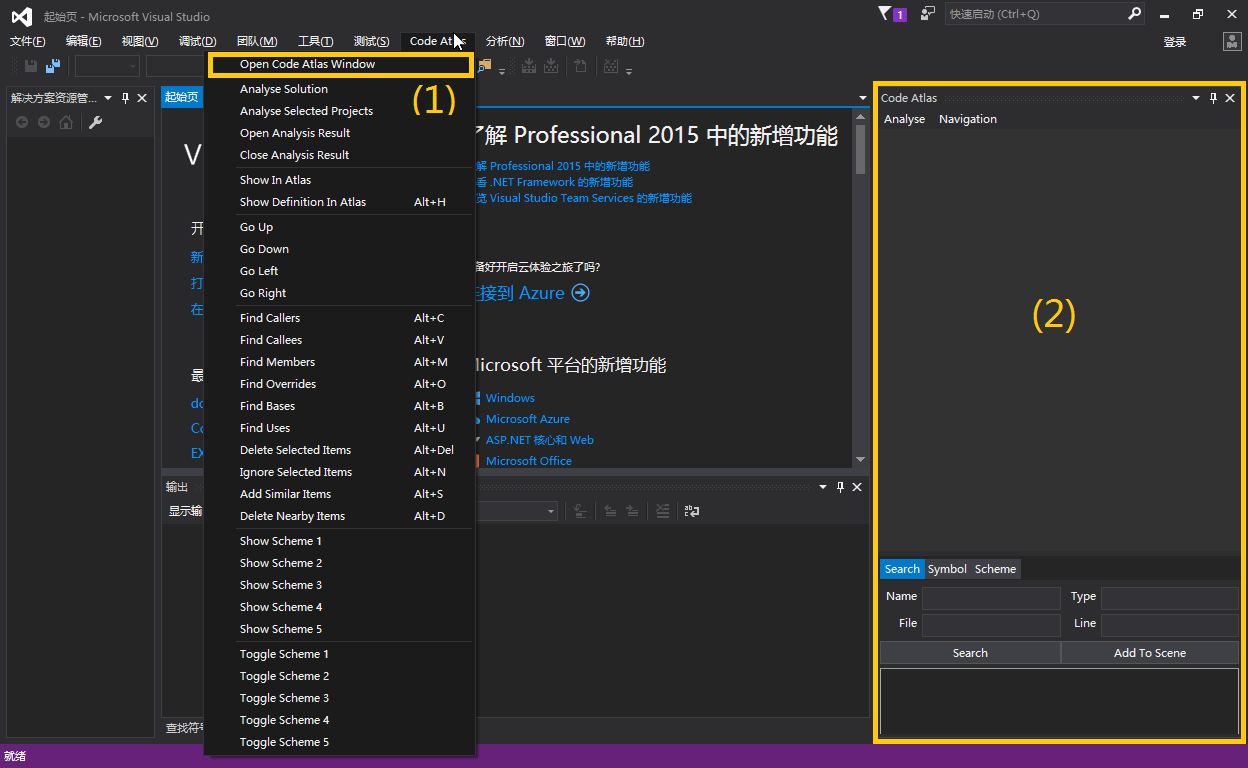Click the user account icon near 登录
The width and height of the screenshot is (1248, 768).
click(x=1230, y=41)
